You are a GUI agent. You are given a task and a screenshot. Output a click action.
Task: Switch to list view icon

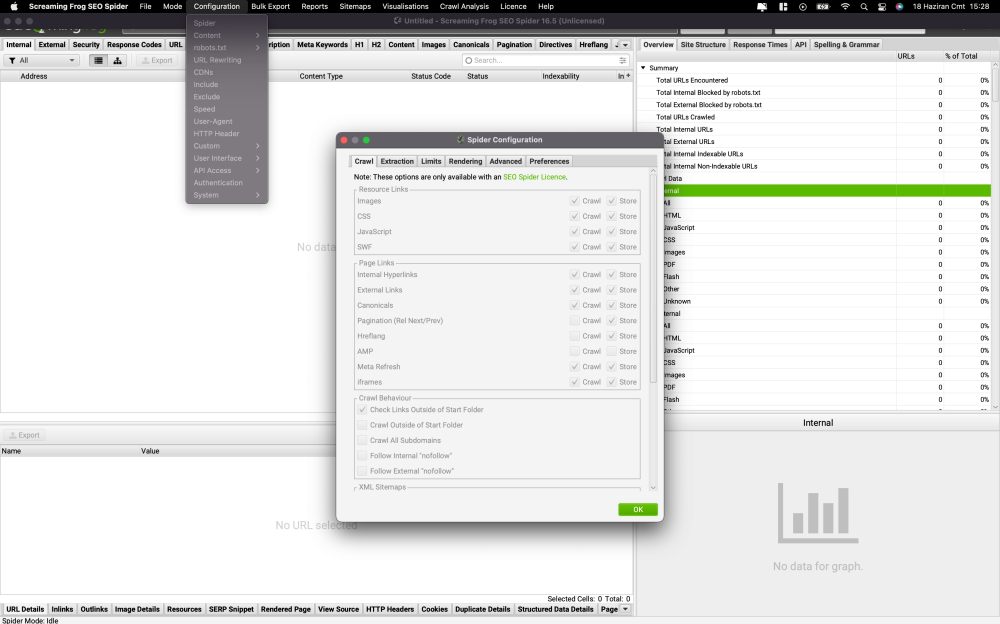(x=98, y=61)
